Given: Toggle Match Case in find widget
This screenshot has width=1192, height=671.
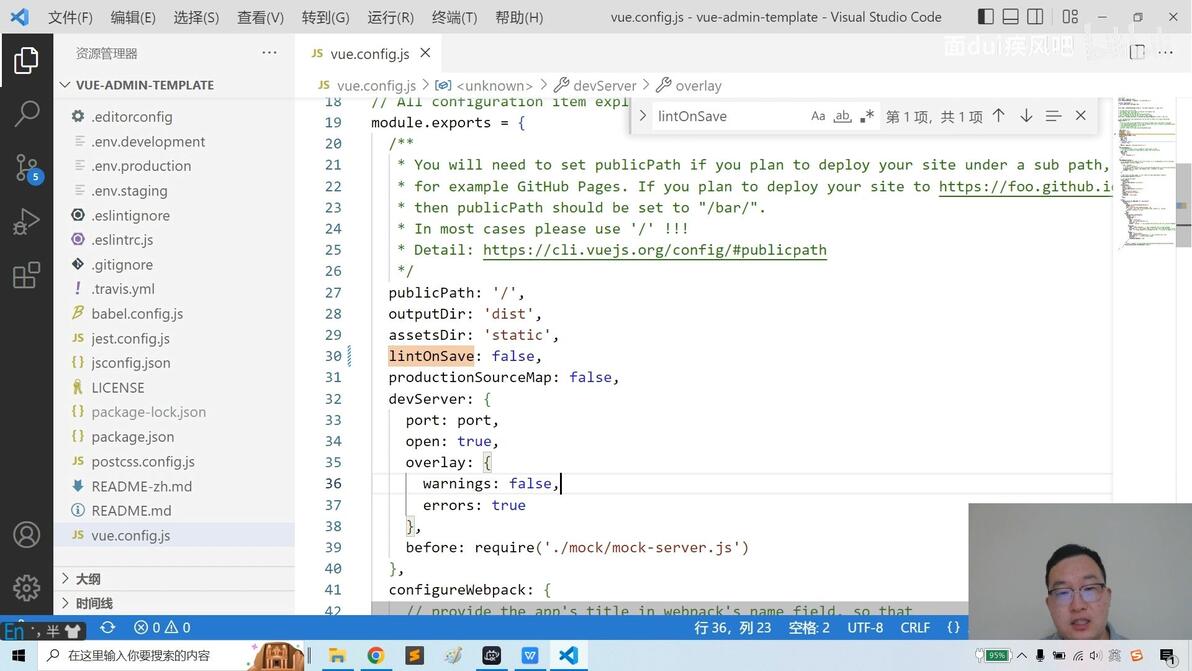Looking at the screenshot, I should (x=818, y=116).
